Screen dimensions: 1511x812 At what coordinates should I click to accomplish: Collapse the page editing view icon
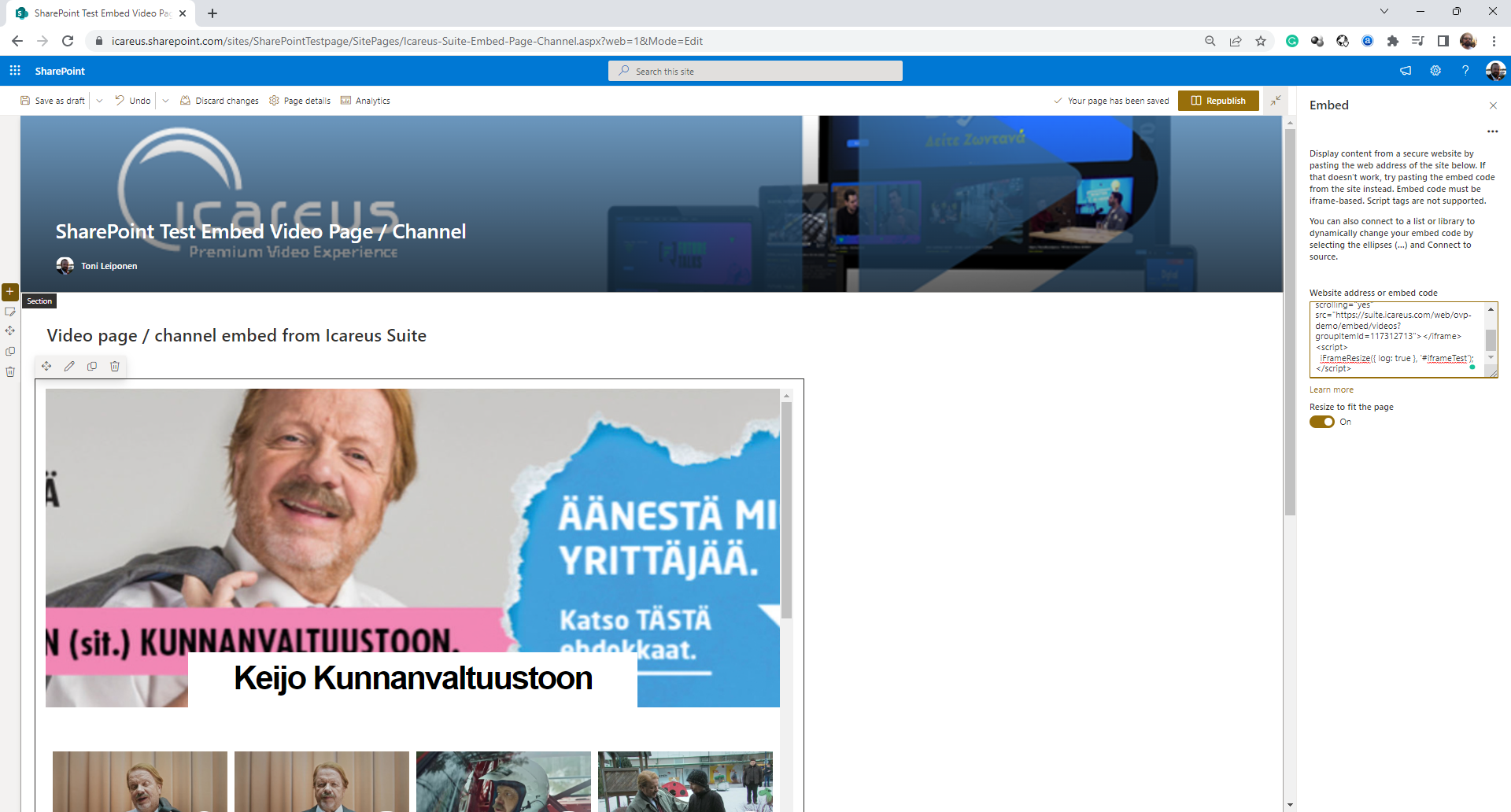coord(1276,101)
